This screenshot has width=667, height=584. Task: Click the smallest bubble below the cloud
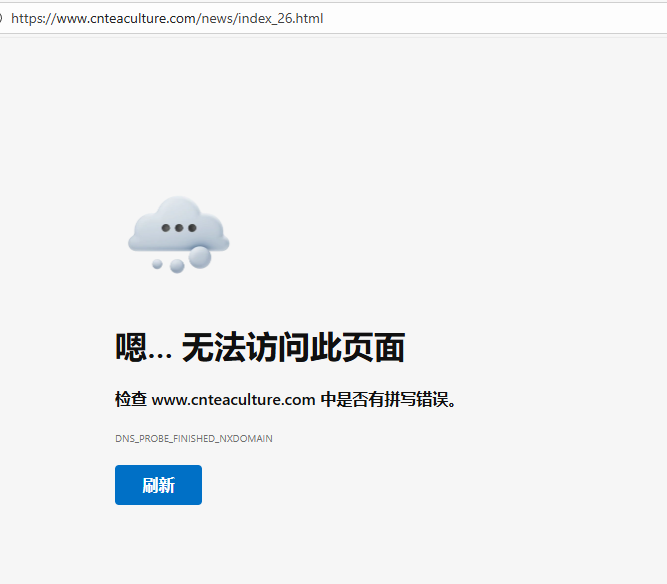tap(157, 264)
